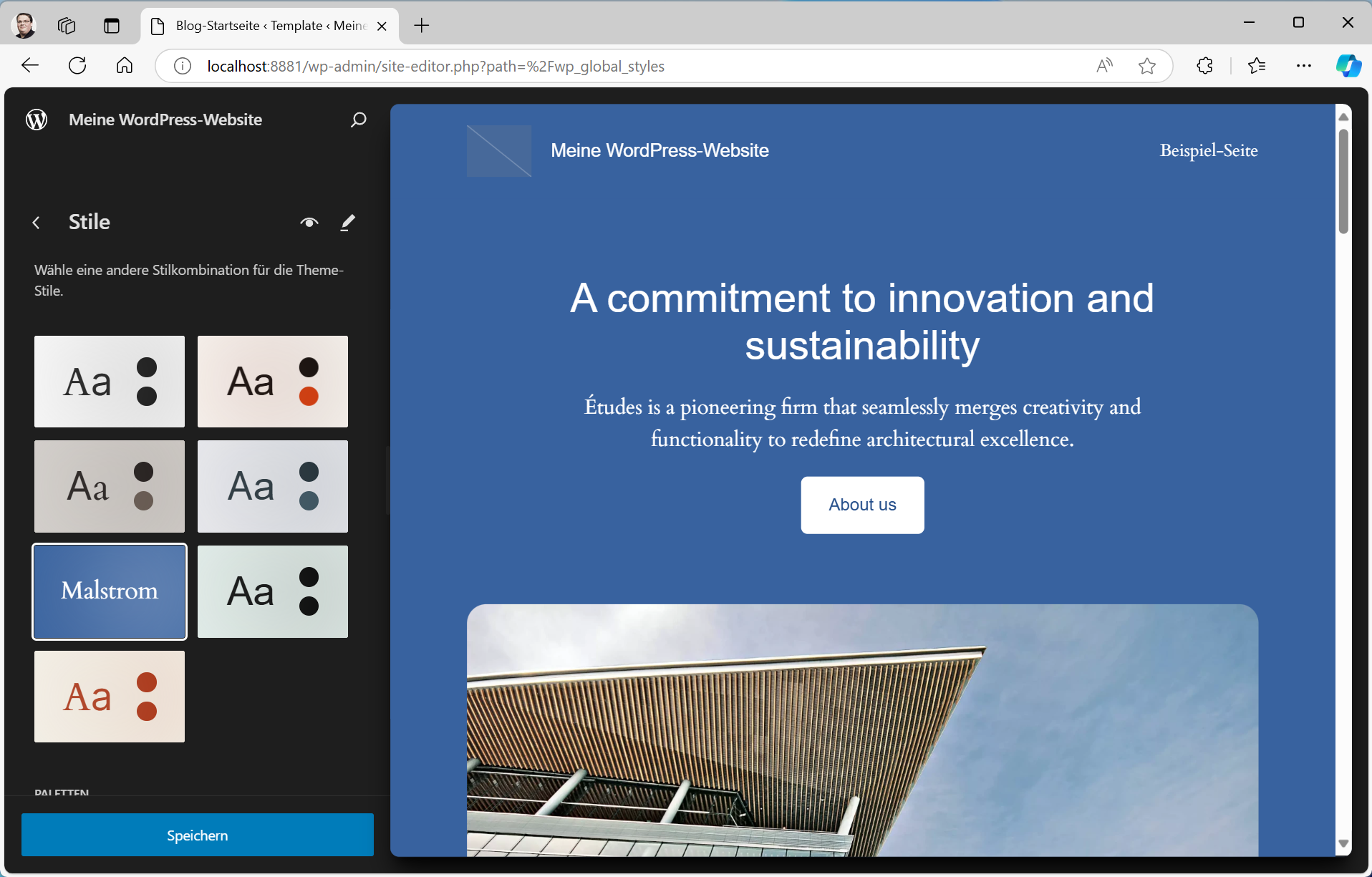1372x877 pixels.
Task: Click the browser refresh icon
Action: (x=77, y=66)
